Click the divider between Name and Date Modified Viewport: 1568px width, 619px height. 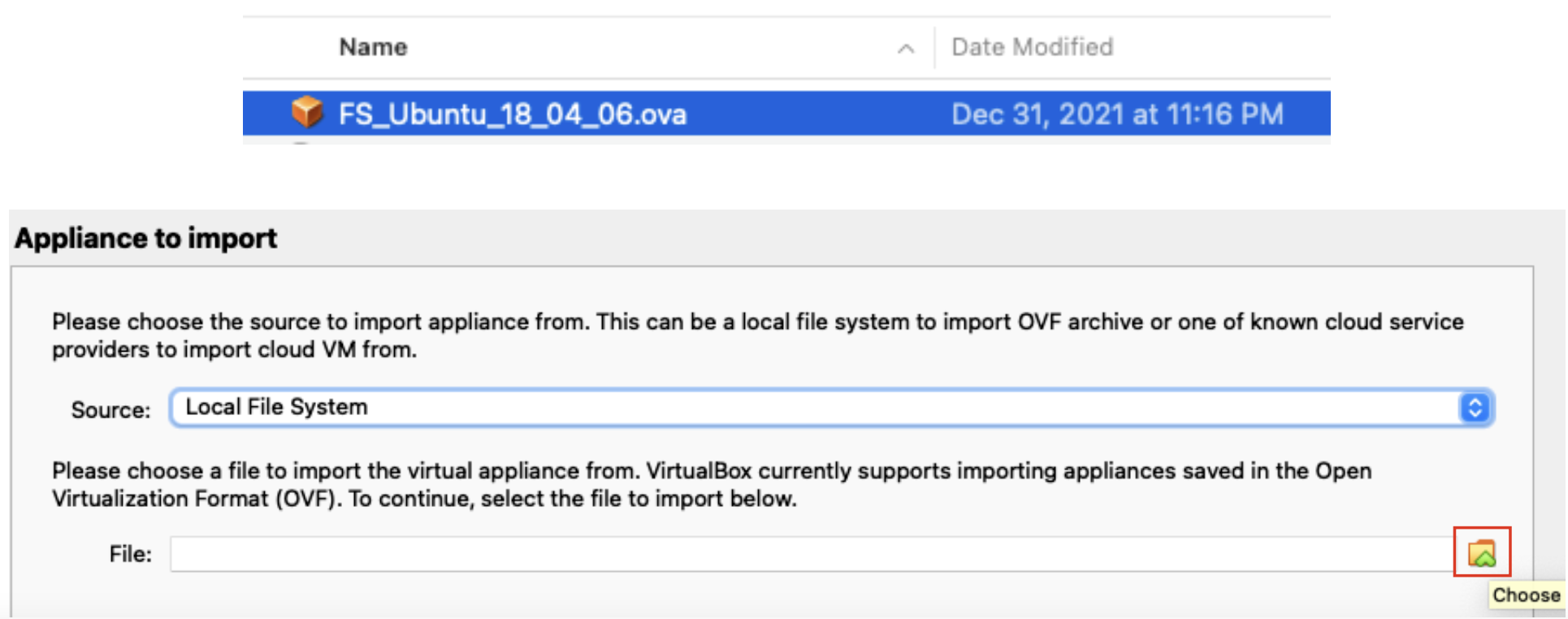[x=934, y=47]
